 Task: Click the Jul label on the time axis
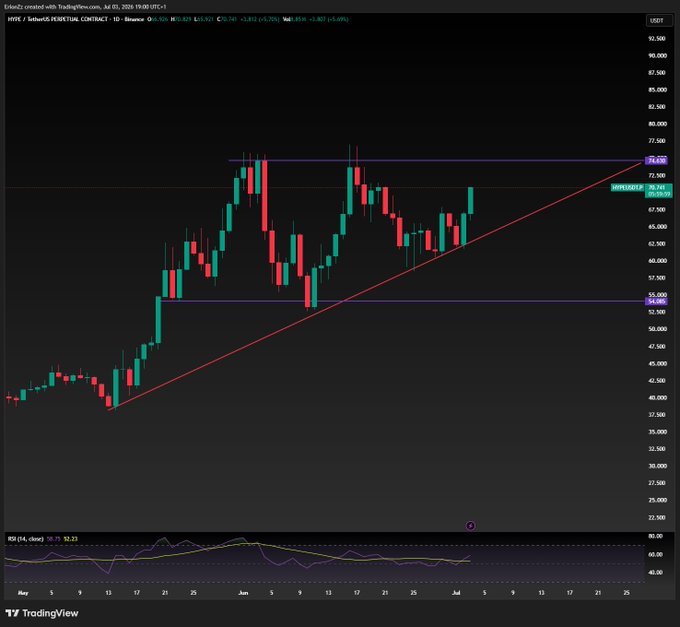tap(456, 593)
